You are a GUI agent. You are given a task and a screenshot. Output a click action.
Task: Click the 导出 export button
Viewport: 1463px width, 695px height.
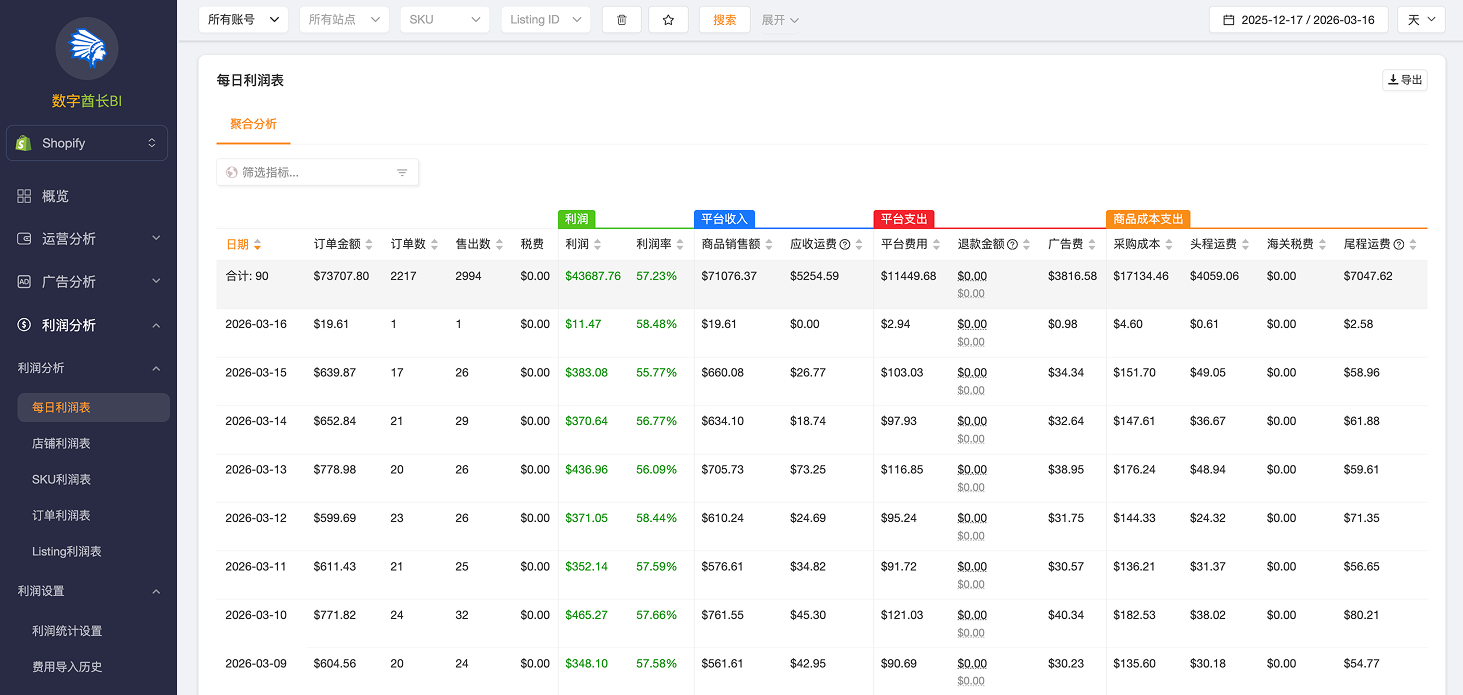1404,81
